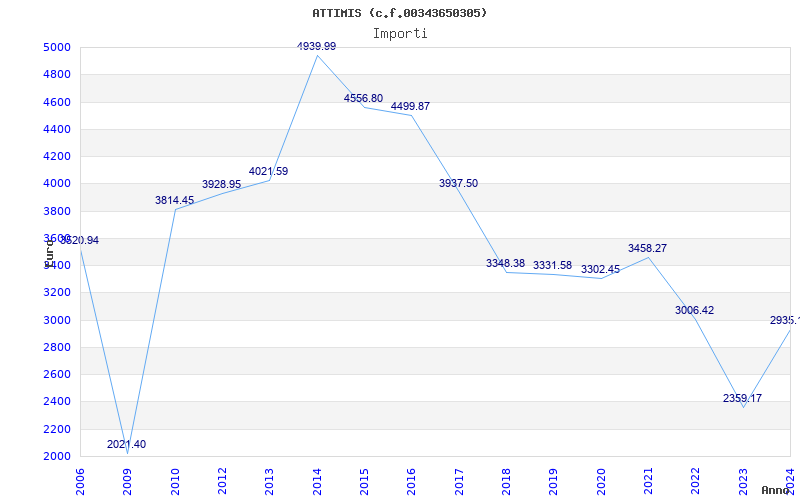Click y-axis value 4400
This screenshot has width=800, height=500.
click(x=57, y=129)
